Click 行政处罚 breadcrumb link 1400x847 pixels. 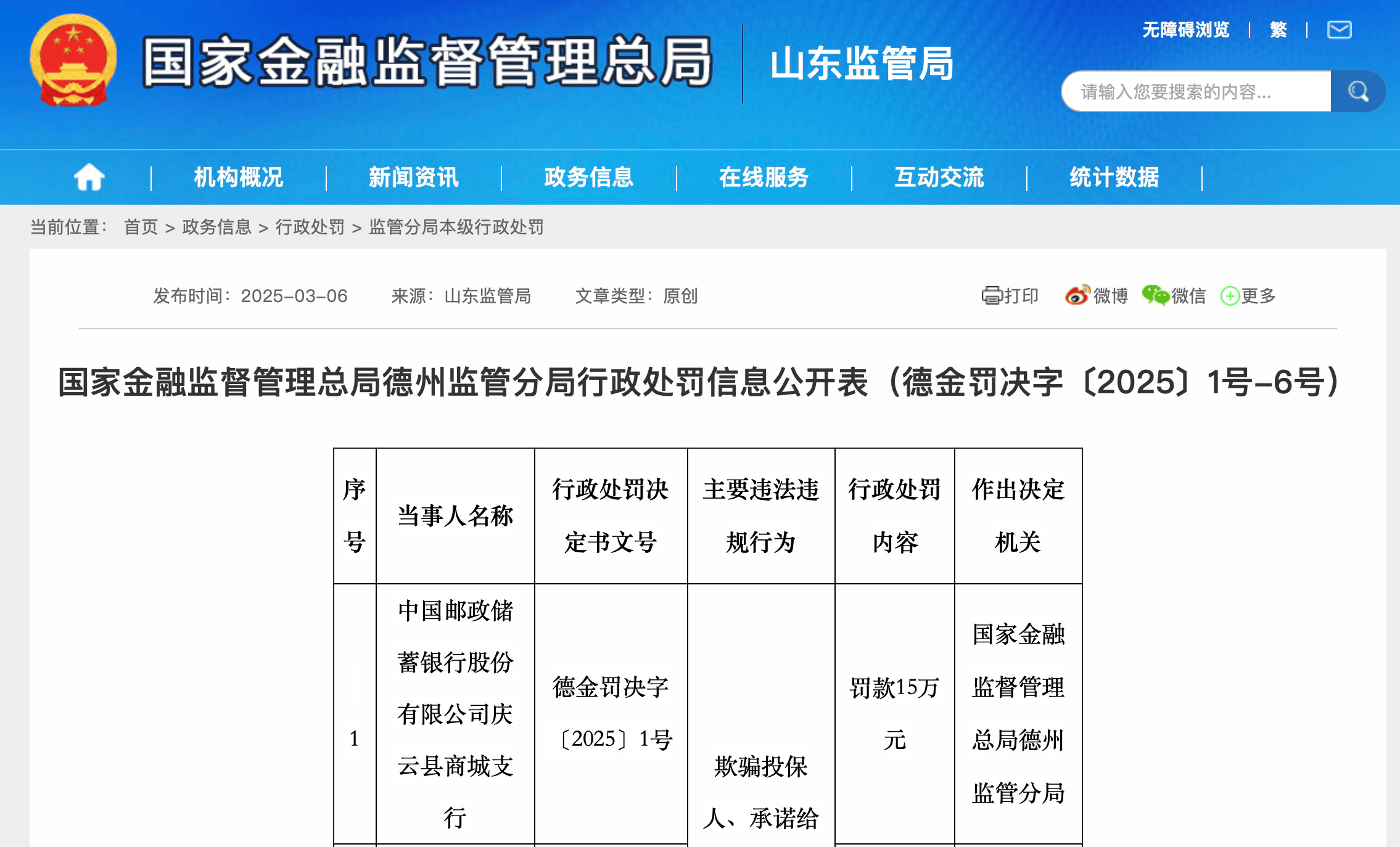click(310, 227)
